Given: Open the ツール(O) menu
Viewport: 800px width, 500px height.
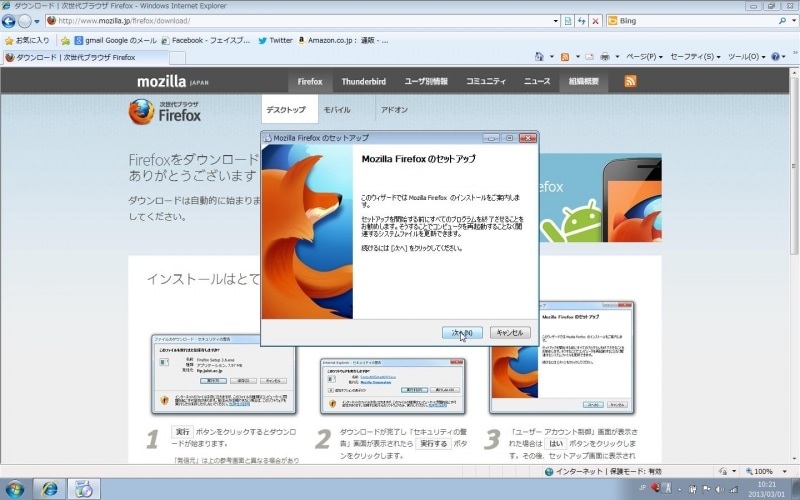Looking at the screenshot, I should pyautogui.click(x=746, y=57).
